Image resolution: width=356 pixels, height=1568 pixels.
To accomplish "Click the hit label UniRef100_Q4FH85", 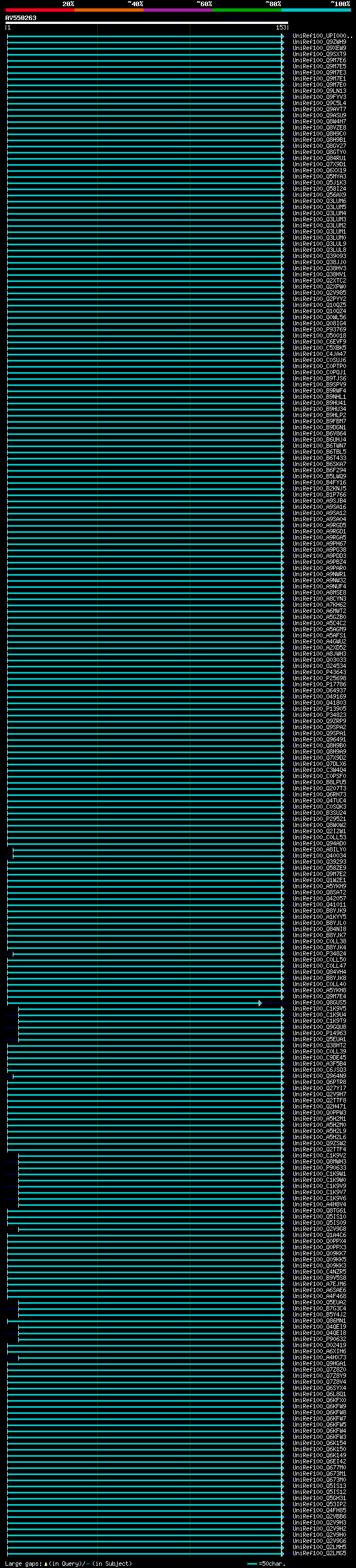I will [319, 1510].
